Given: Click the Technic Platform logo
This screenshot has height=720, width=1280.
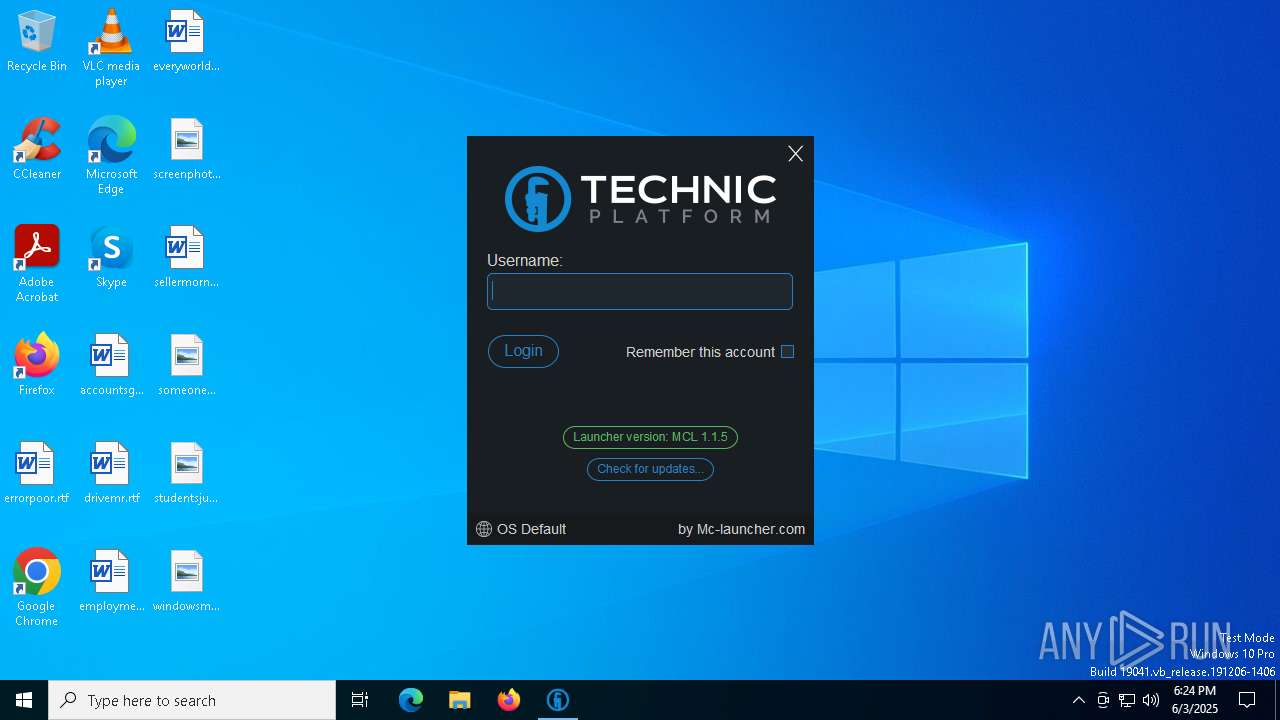Looking at the screenshot, I should coord(640,198).
